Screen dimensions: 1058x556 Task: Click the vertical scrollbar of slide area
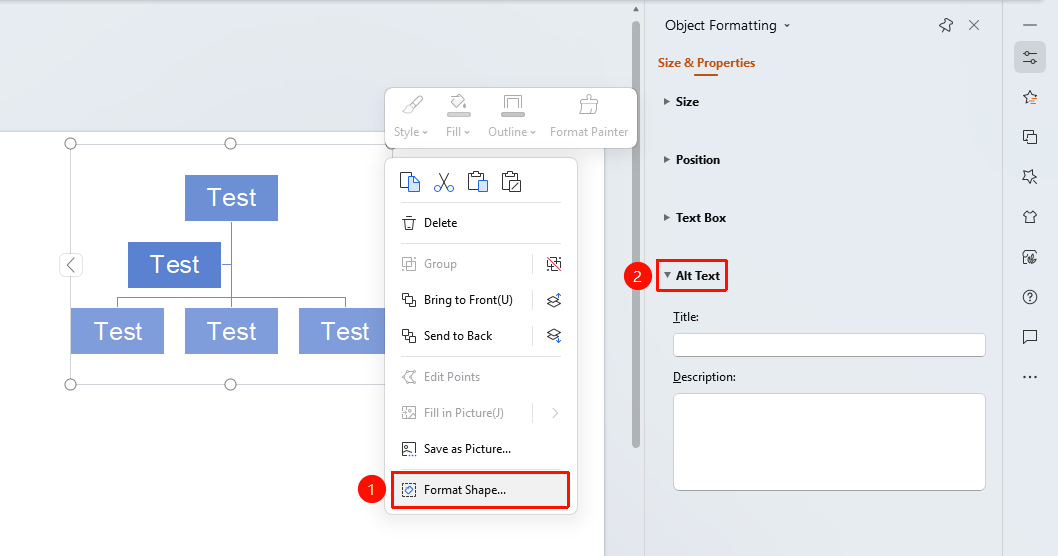636,233
